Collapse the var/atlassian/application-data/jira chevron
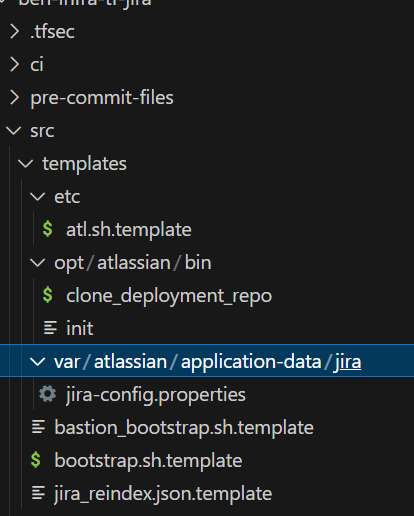 coord(38,362)
